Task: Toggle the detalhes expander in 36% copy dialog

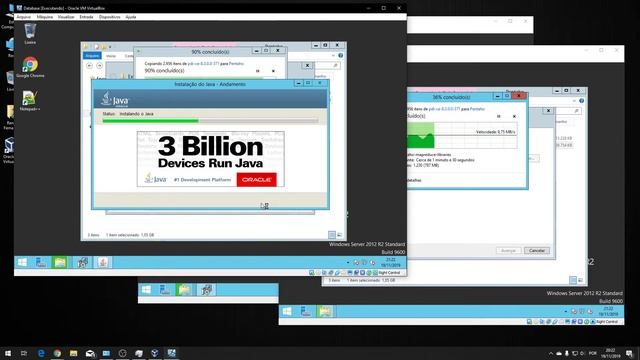Action: [x=414, y=180]
